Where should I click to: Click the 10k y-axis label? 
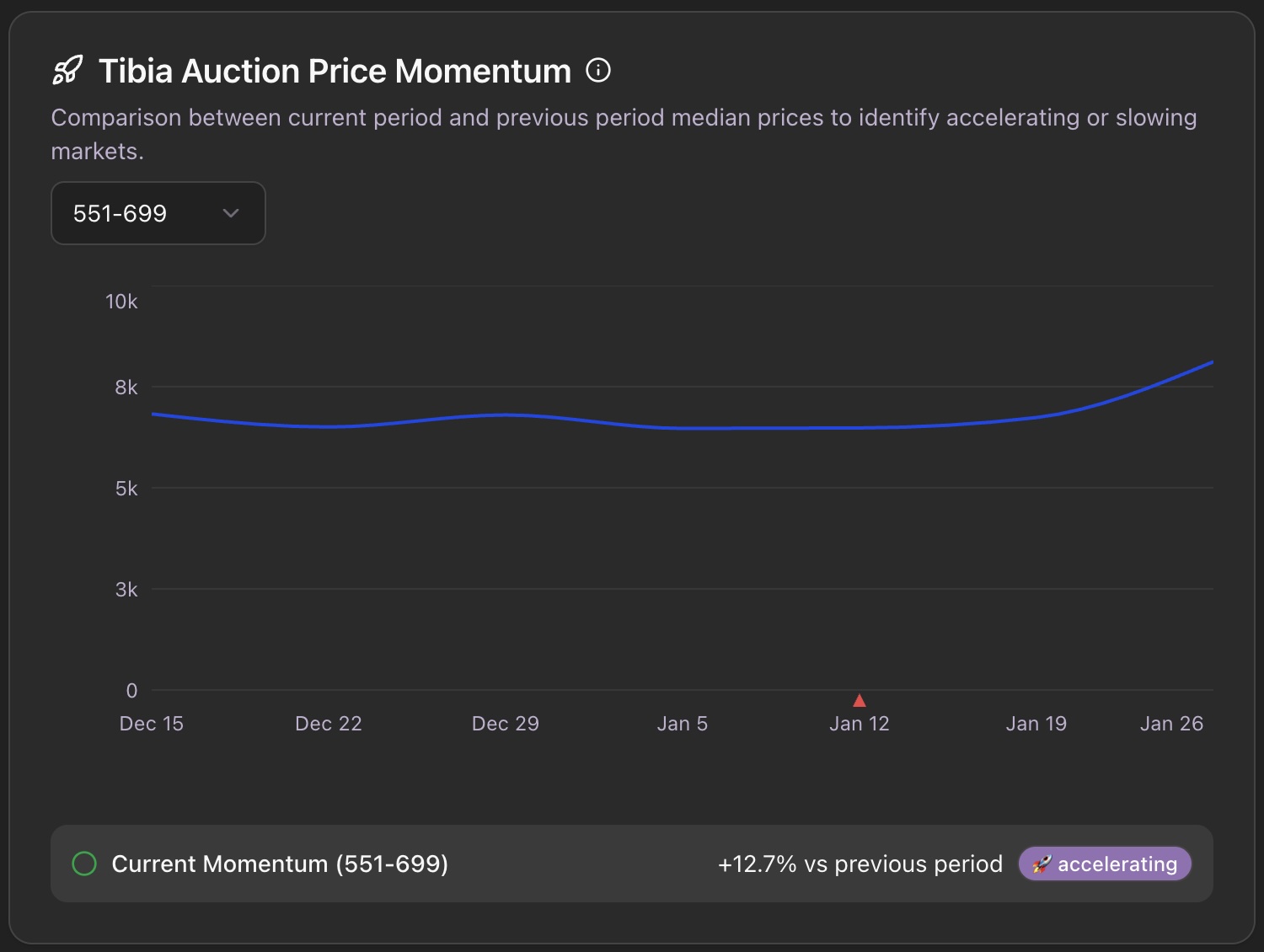coord(121,302)
